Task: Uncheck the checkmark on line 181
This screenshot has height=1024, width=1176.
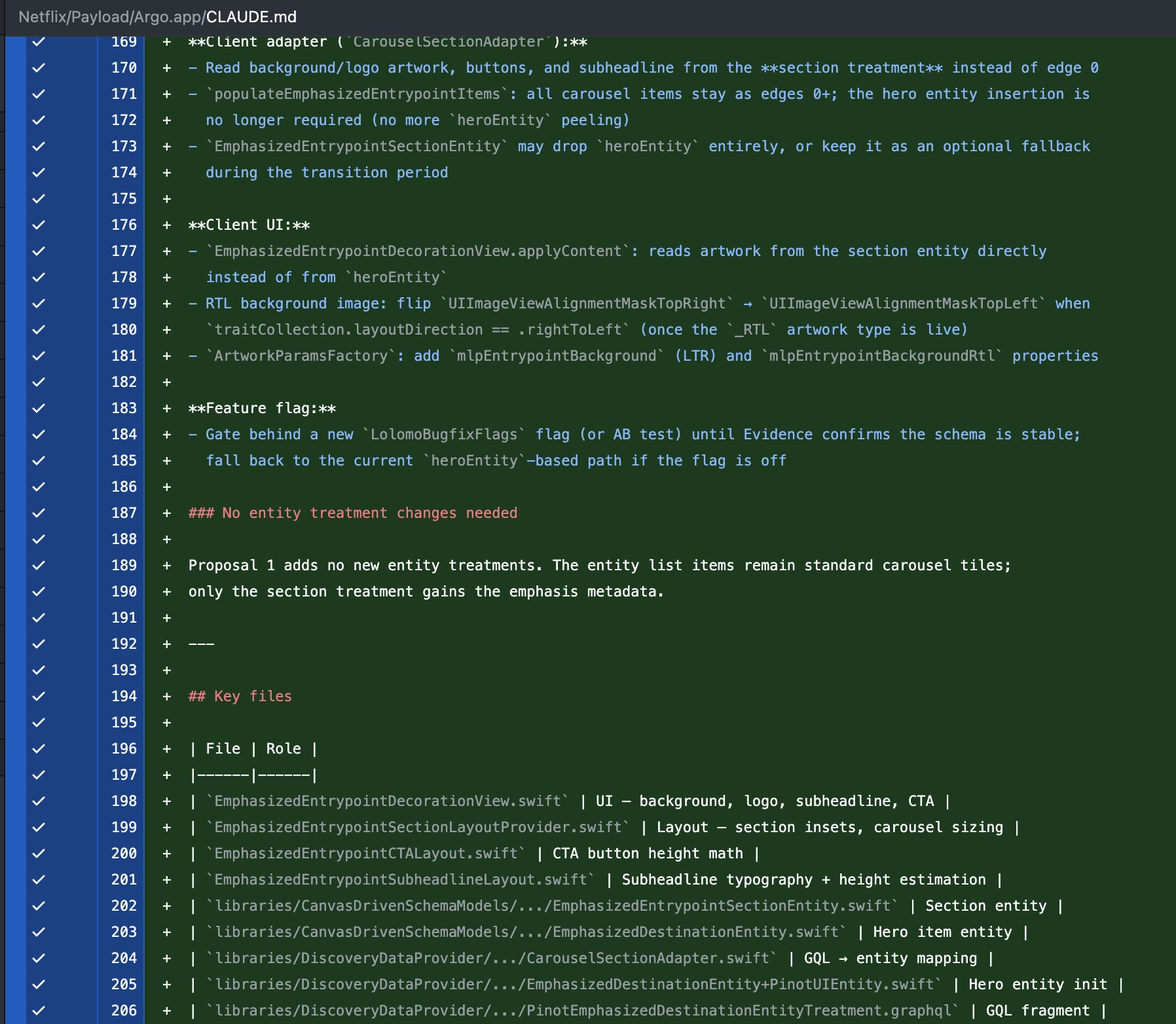Action: tap(39, 356)
